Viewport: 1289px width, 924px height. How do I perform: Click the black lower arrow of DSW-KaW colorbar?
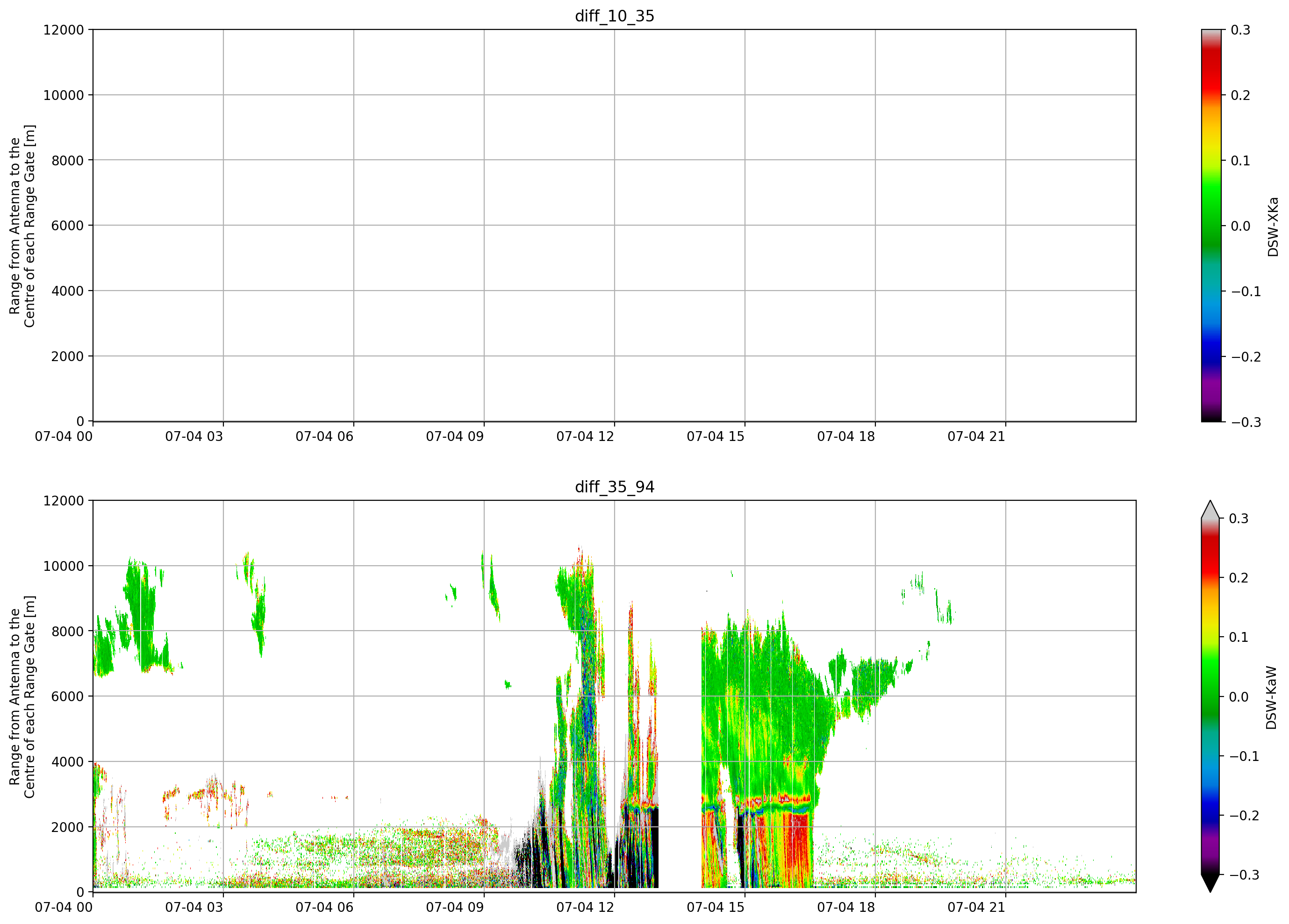click(x=1211, y=882)
